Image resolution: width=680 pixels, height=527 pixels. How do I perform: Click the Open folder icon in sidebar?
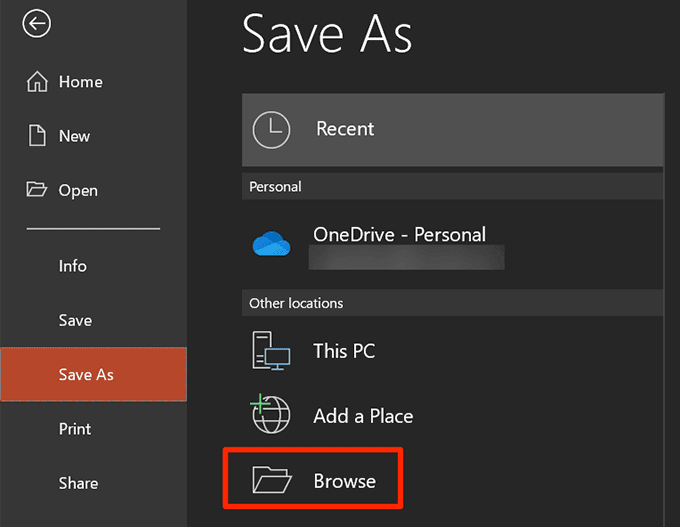(x=37, y=190)
